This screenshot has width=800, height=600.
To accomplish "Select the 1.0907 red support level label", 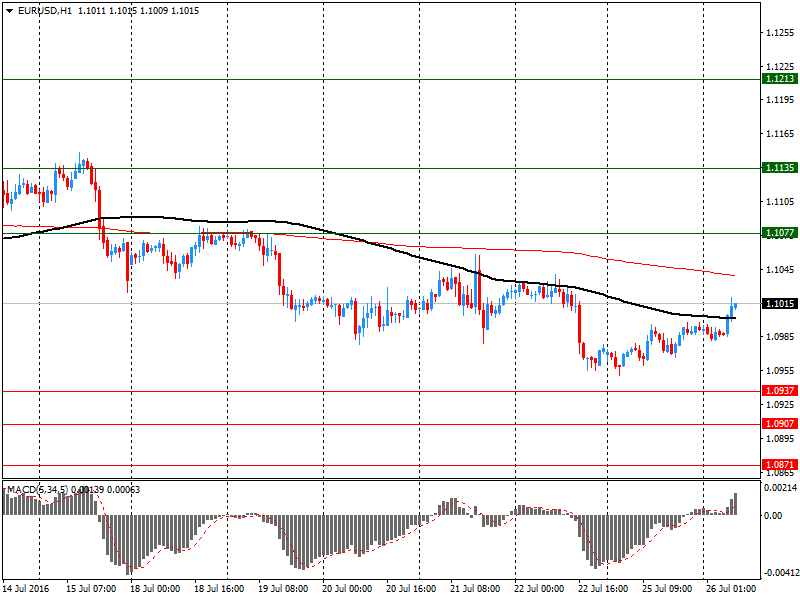I will (780, 423).
